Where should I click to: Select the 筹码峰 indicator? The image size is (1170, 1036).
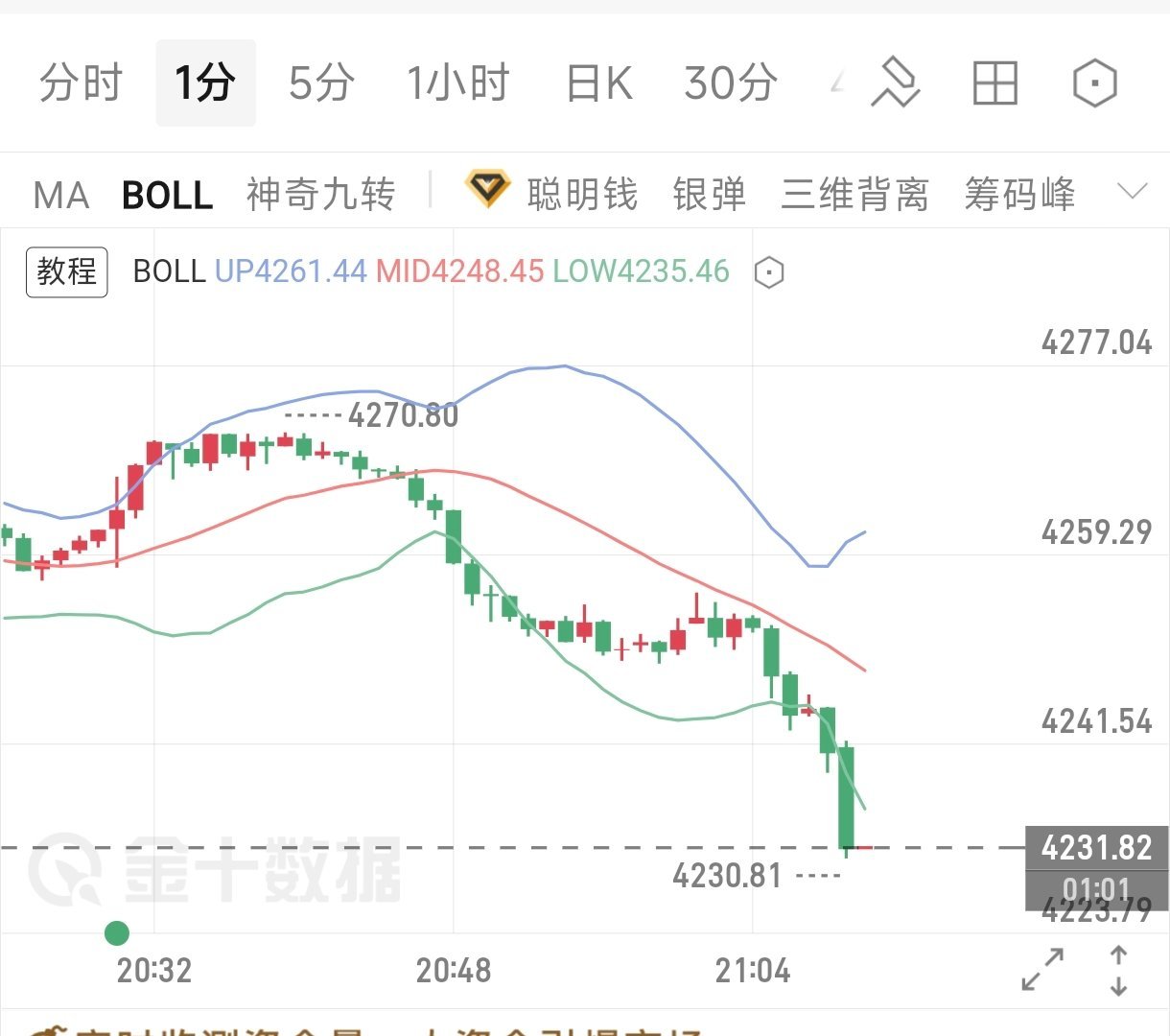pyautogui.click(x=1019, y=195)
